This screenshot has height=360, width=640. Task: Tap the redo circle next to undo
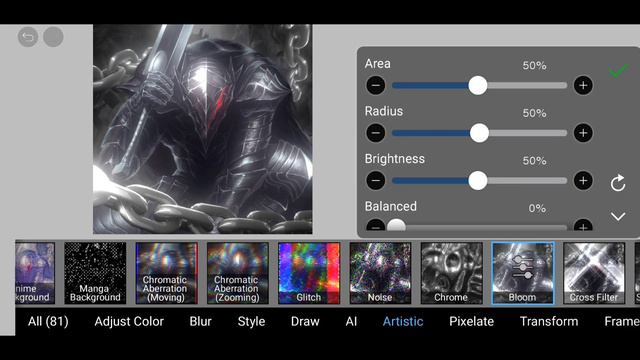click(x=53, y=37)
